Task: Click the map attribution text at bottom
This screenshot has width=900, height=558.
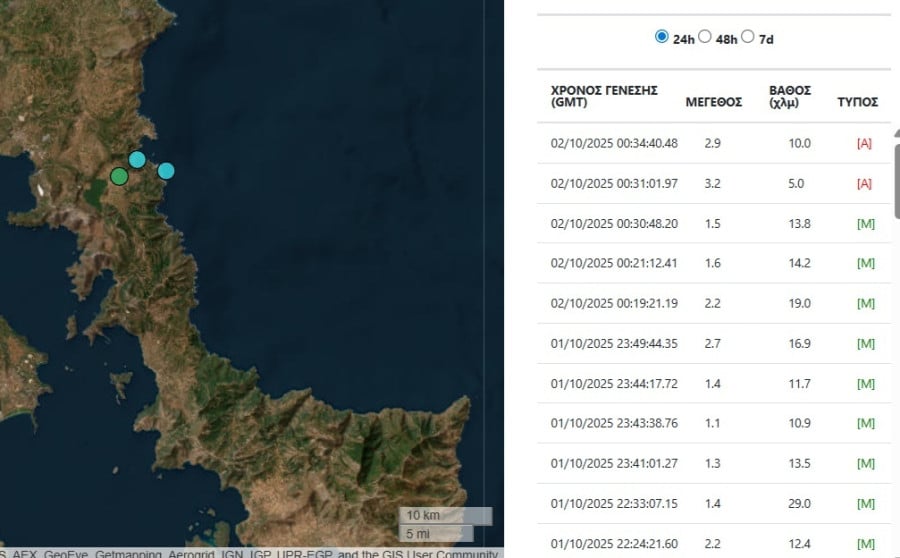Action: pos(250,553)
